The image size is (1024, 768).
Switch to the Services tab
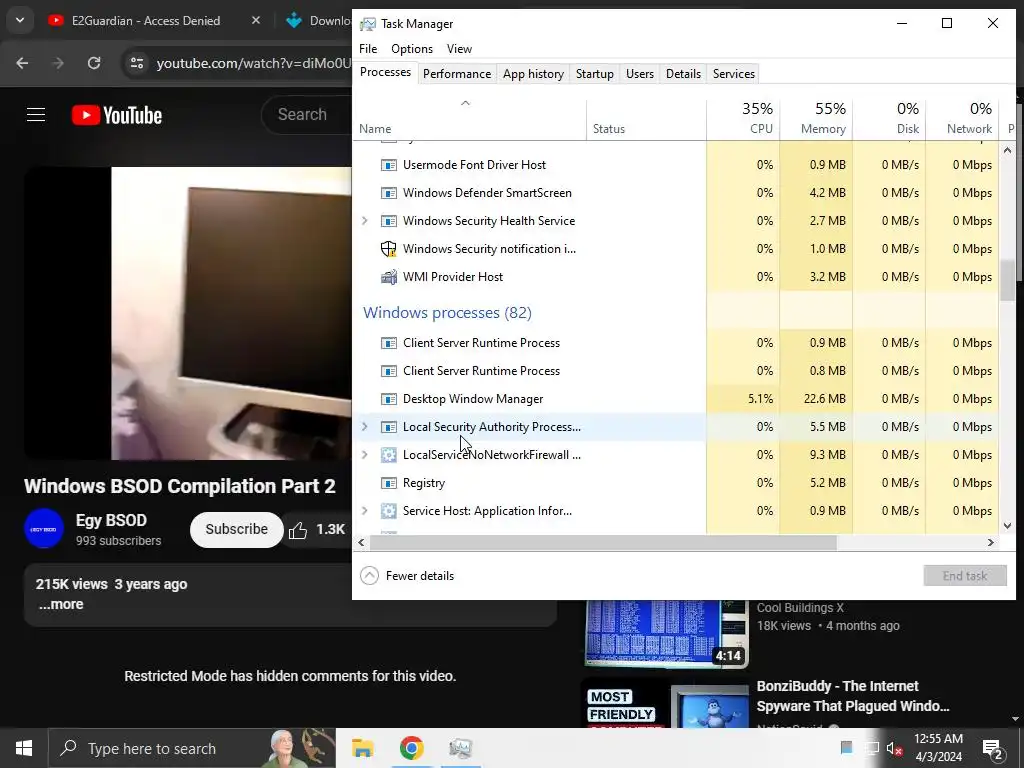733,74
